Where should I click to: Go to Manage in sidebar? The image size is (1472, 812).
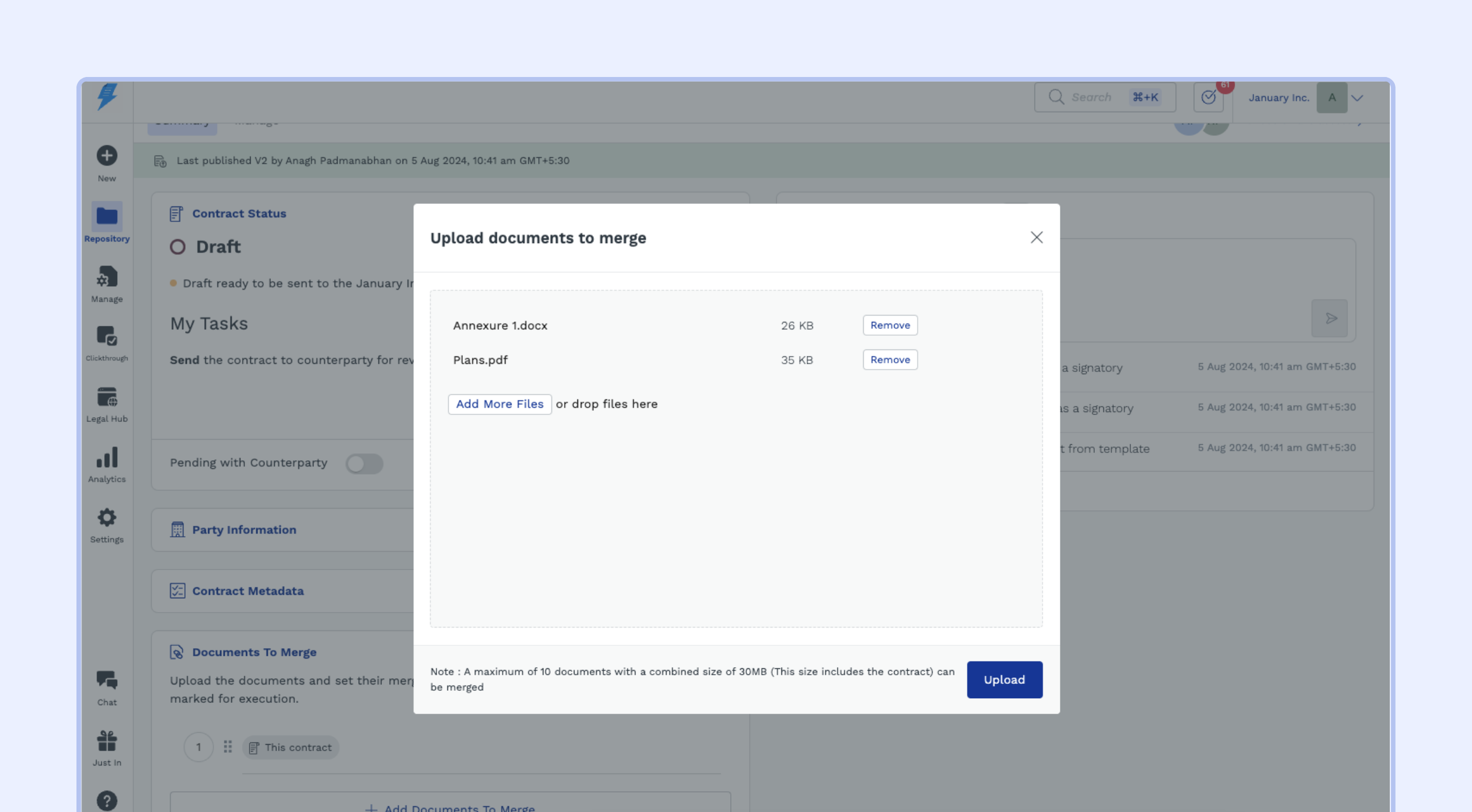106,278
